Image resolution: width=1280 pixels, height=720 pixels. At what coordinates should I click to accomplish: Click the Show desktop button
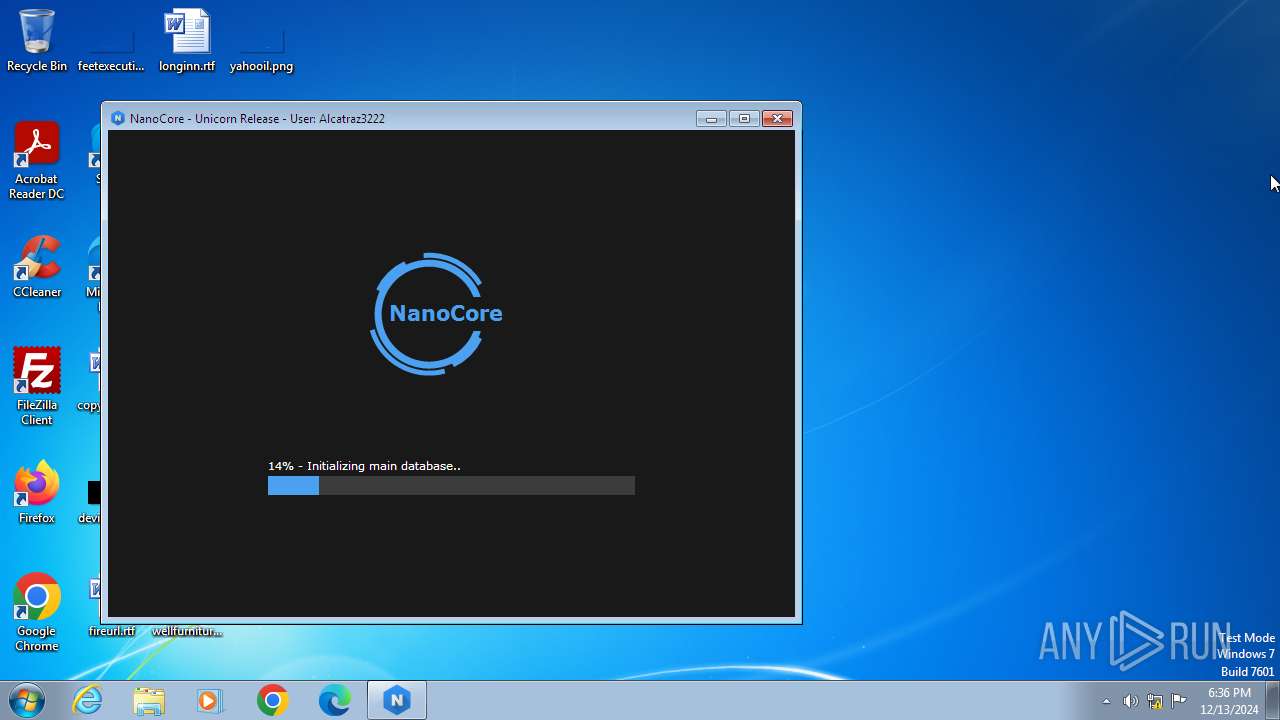[x=1273, y=700]
